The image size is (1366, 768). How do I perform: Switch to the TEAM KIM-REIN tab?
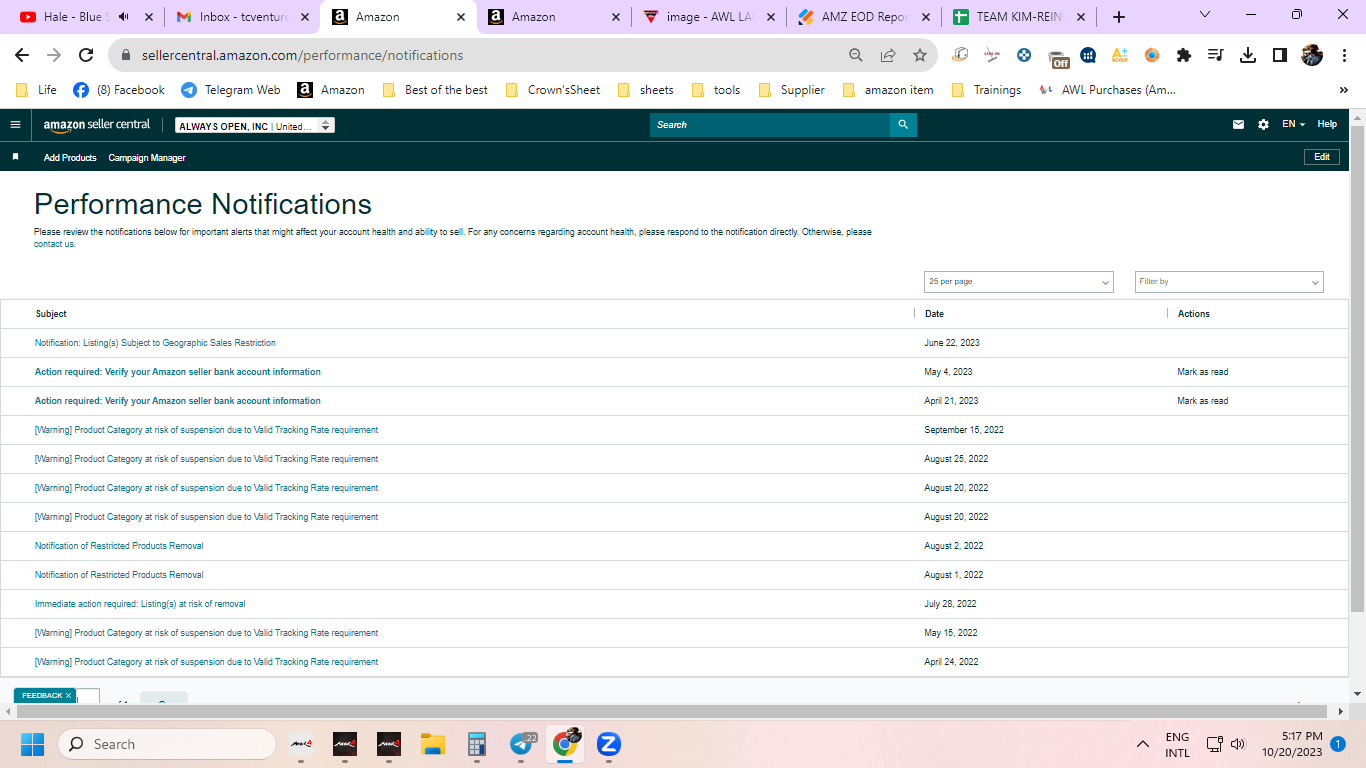point(1020,17)
